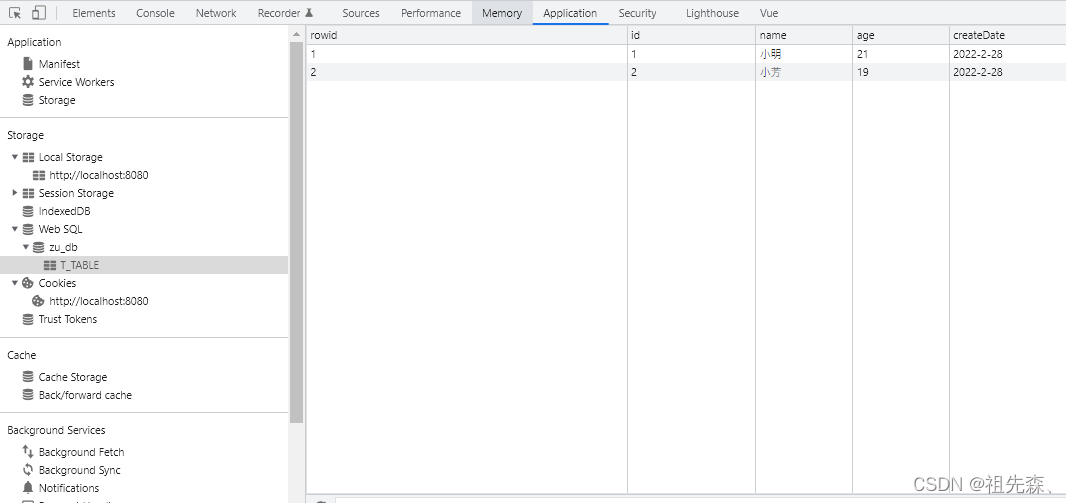Screen dimensions: 1066x503
Task: Collapse the Cookies tree node
Action: point(15,283)
